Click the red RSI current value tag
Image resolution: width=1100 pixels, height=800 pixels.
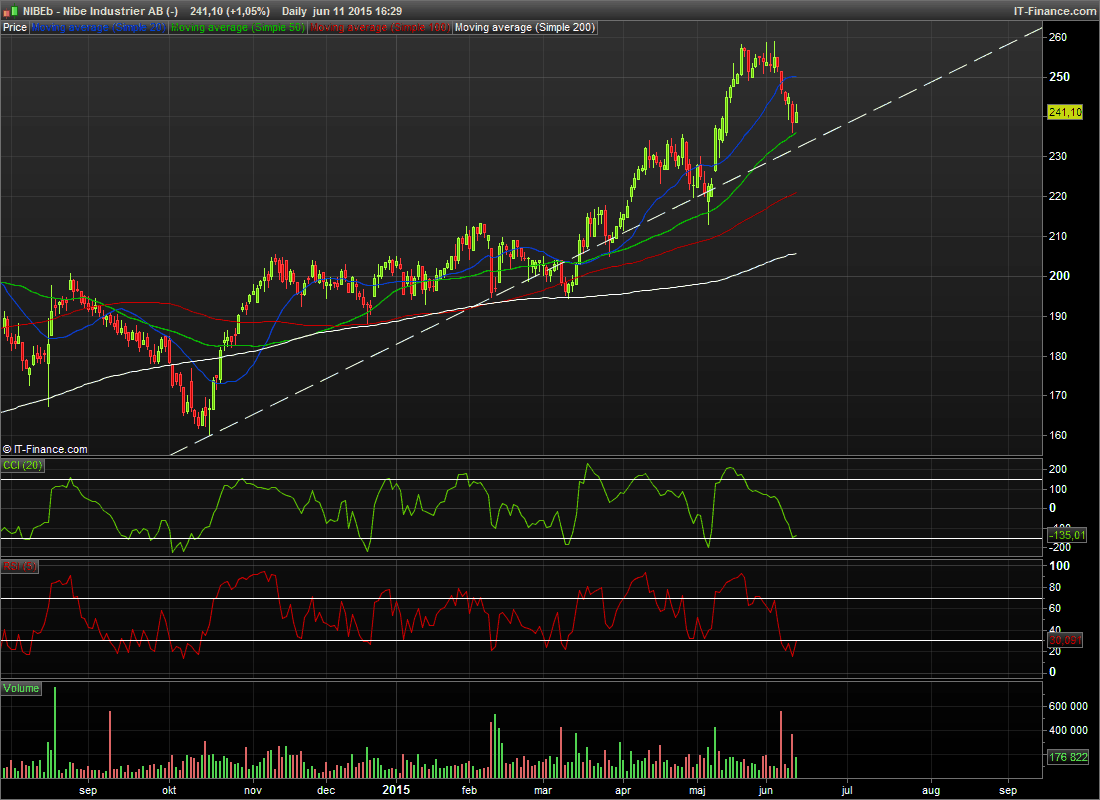click(1066, 640)
